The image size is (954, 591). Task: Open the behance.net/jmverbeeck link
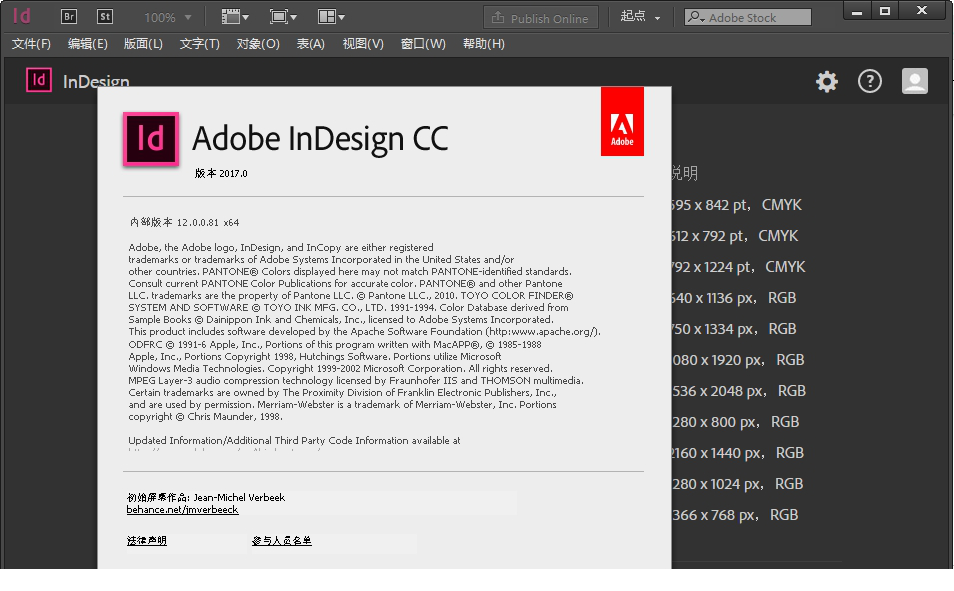(183, 509)
